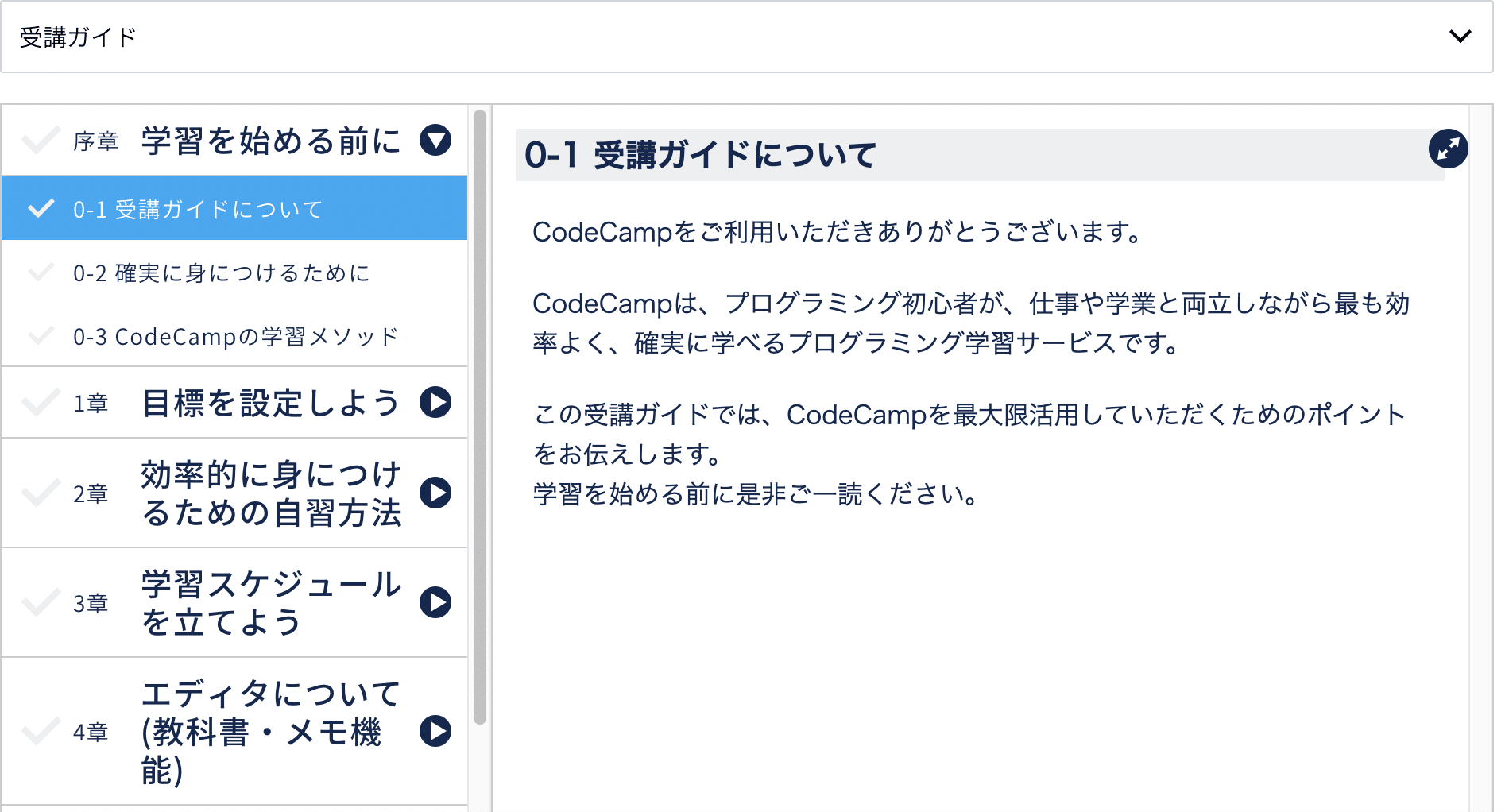The width and height of the screenshot is (1505, 812).
Task: Toggle the completion checkmark for 1章
Action: click(41, 402)
